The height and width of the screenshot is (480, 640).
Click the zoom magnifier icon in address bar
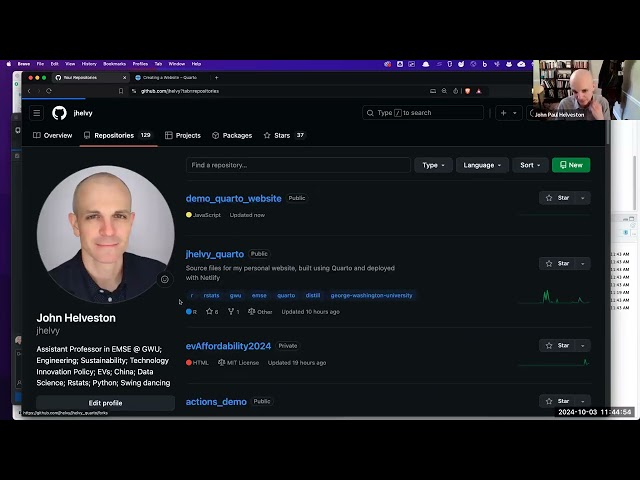pyautogui.click(x=444, y=91)
